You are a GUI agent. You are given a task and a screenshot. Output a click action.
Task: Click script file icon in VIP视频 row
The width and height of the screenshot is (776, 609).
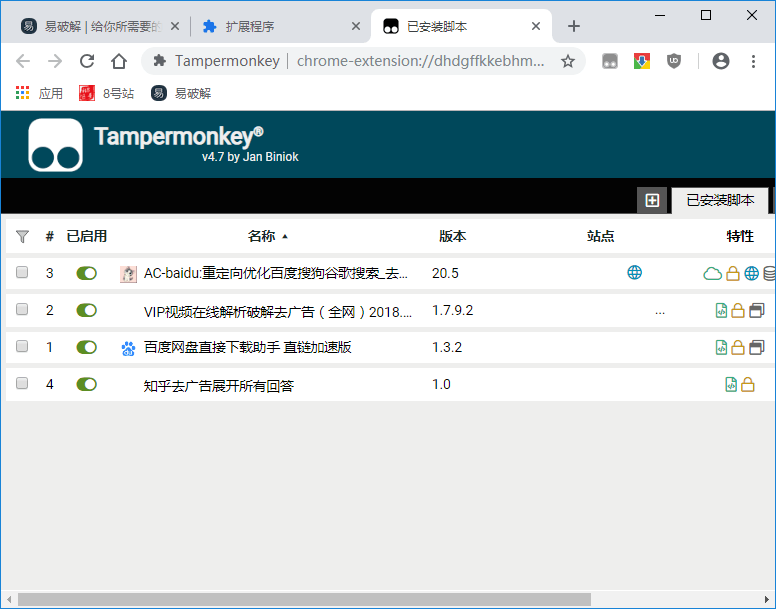721,310
